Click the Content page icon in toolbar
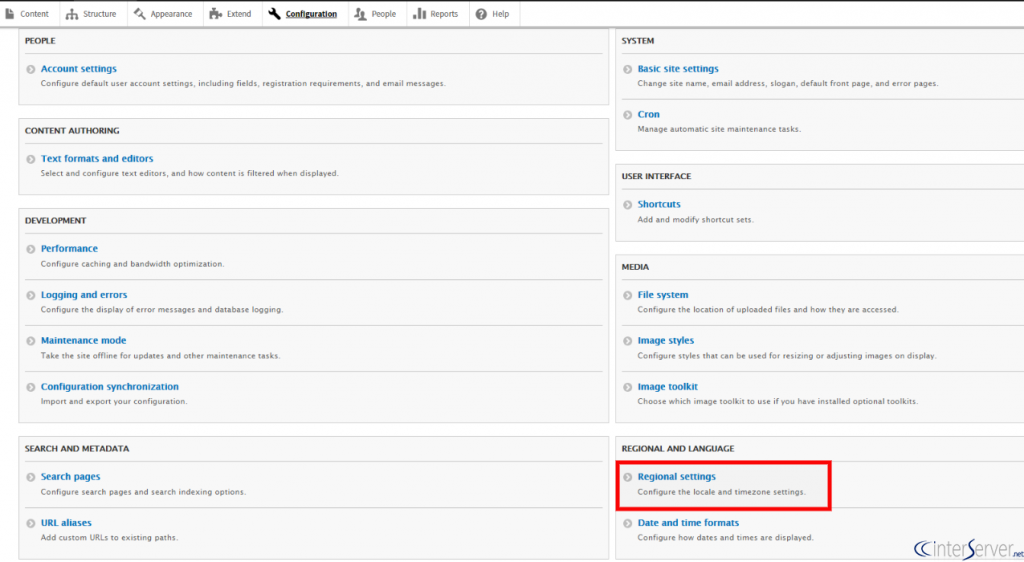The image size is (1024, 562). (x=10, y=14)
